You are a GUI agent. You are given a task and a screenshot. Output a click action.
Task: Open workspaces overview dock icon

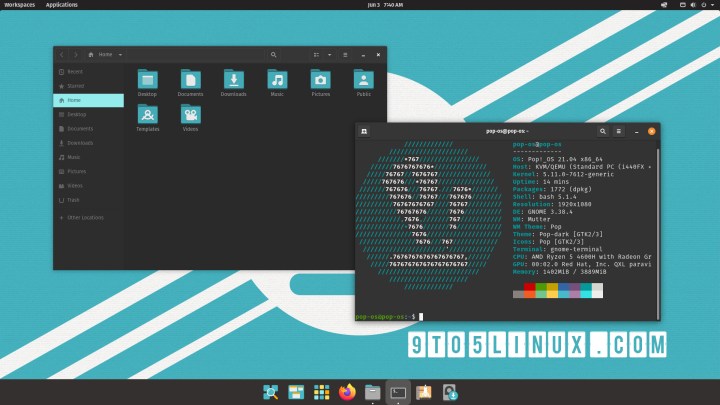click(296, 392)
